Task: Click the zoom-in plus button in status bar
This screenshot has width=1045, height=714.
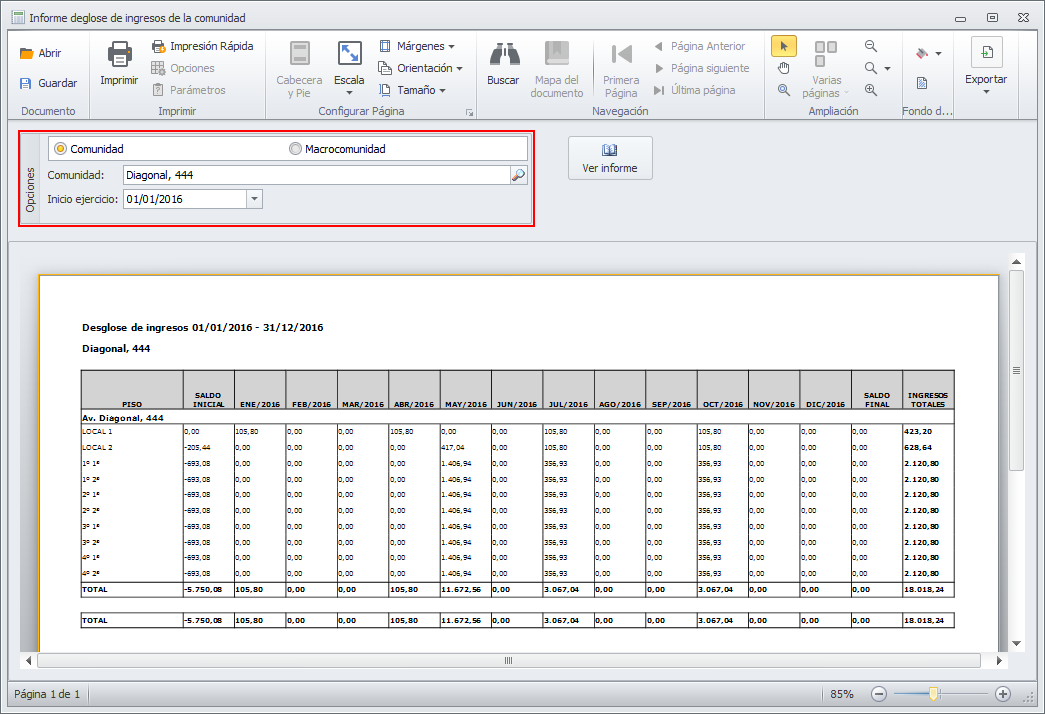Action: 1003,694
